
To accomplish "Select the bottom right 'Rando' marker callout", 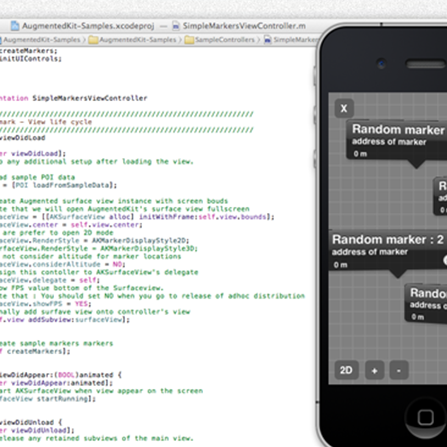I will [426, 304].
